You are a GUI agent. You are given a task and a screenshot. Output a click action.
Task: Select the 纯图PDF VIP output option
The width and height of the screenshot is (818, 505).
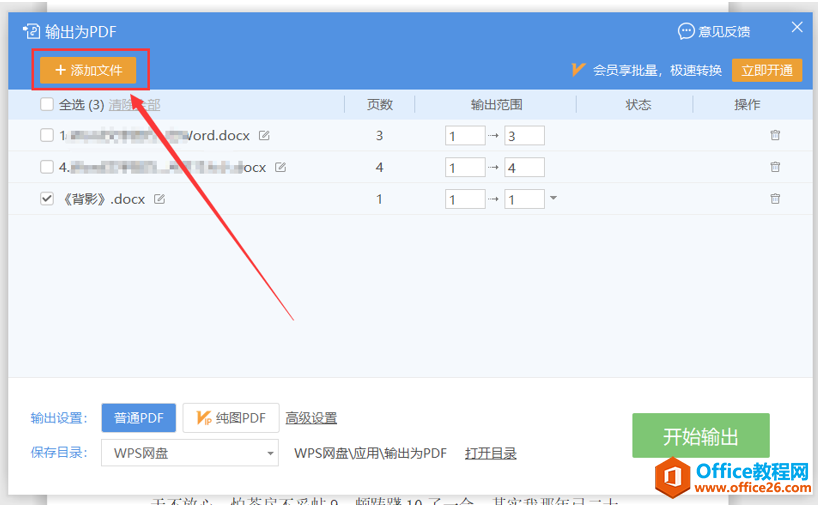231,418
